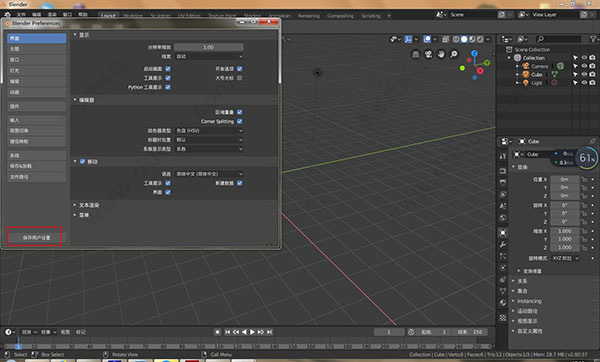Open the Interface section in Preferences sidebar

[x=36, y=38]
